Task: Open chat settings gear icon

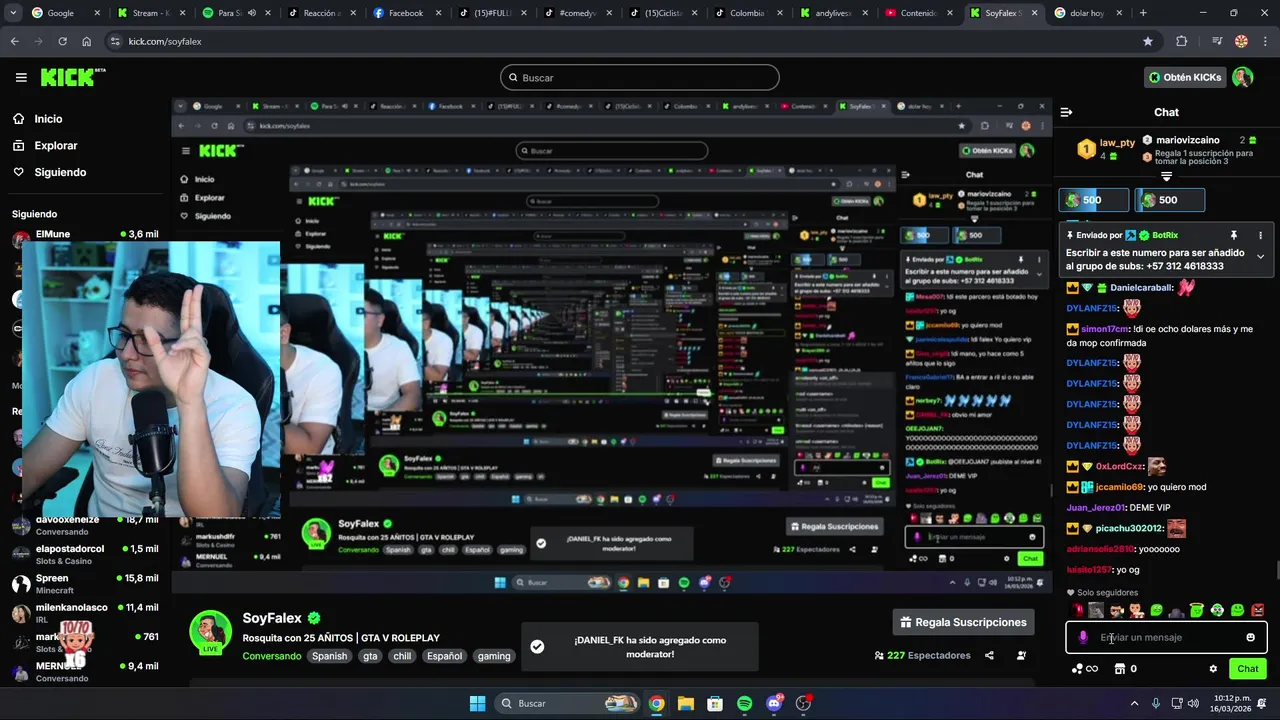Action: tap(1213, 669)
